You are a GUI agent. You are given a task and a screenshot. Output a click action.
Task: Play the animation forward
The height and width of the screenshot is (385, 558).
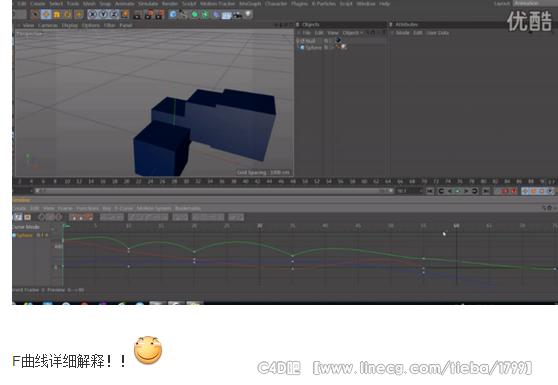pos(458,191)
